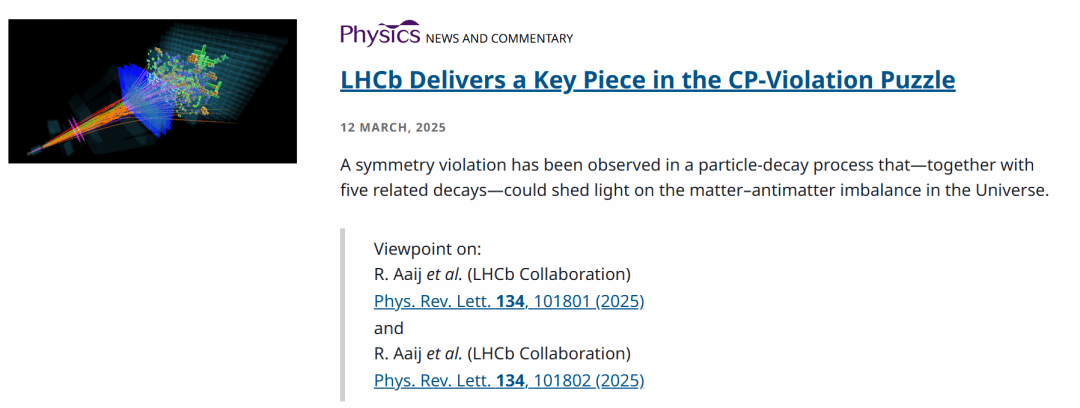This screenshot has width=1080, height=408.
Task: Click the gray bar beside the citation block
Action: pos(343,314)
